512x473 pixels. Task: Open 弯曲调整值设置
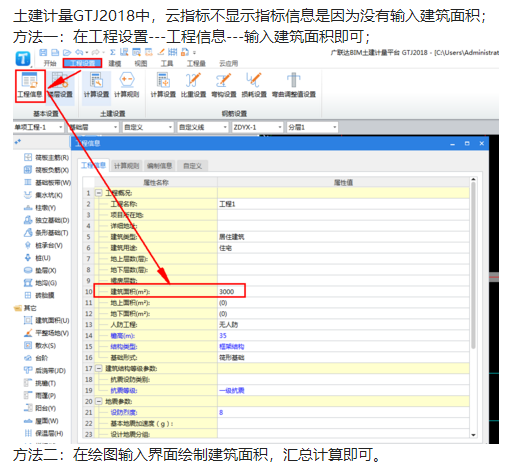click(294, 86)
